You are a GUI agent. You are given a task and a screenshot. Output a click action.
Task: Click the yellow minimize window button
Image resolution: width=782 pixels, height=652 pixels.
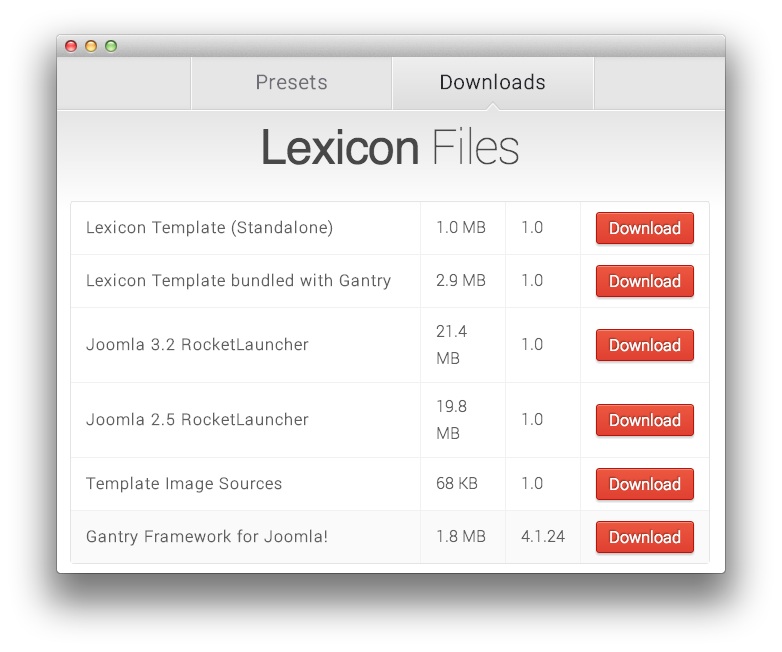[x=91, y=46]
